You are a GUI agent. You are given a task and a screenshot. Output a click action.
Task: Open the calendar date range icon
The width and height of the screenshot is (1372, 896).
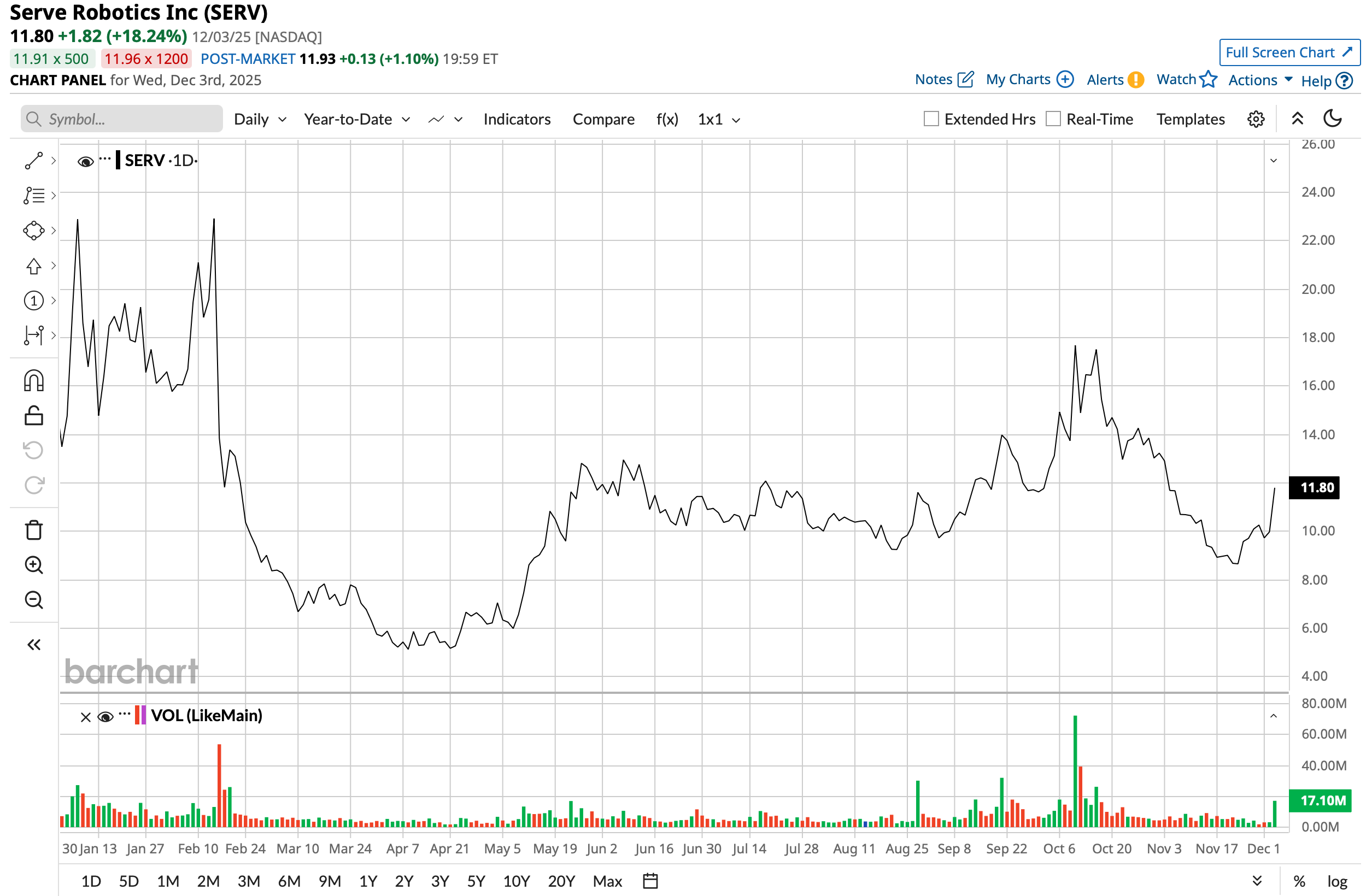tap(650, 881)
